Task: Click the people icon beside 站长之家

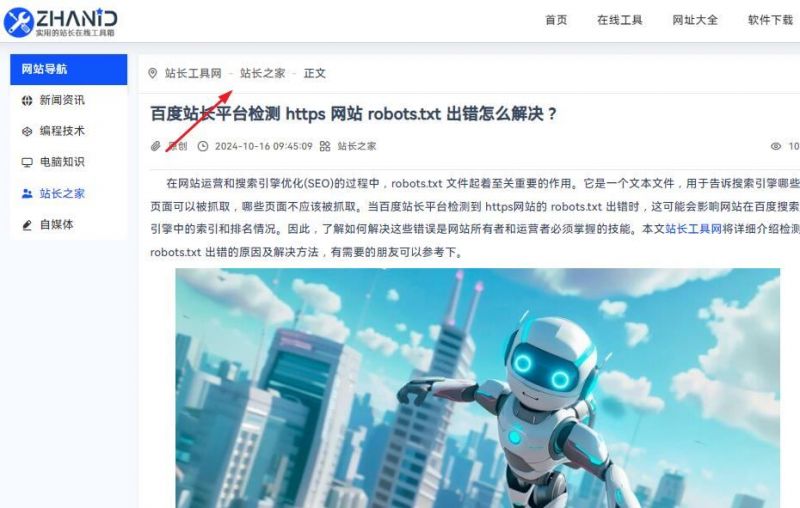Action: pyautogui.click(x=27, y=194)
